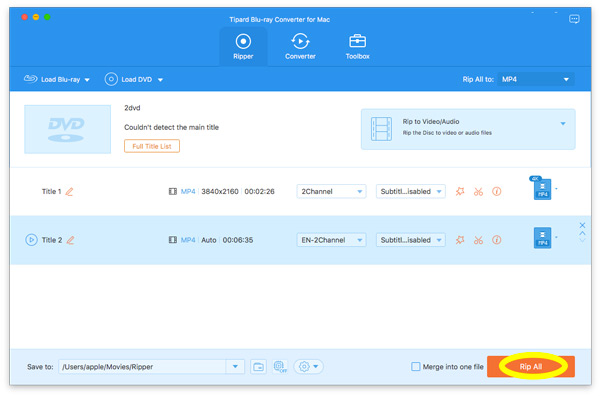Open effects editor for Title 2

pyautogui.click(x=460, y=240)
